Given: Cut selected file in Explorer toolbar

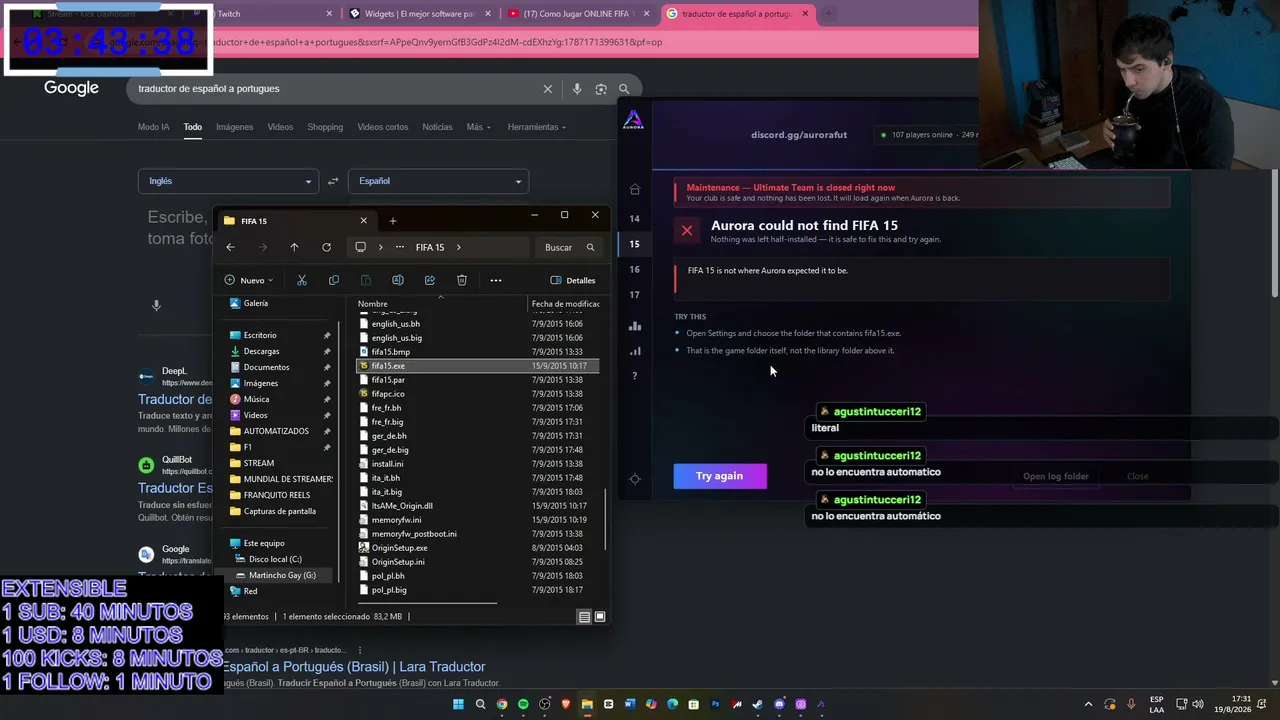Looking at the screenshot, I should point(302,280).
